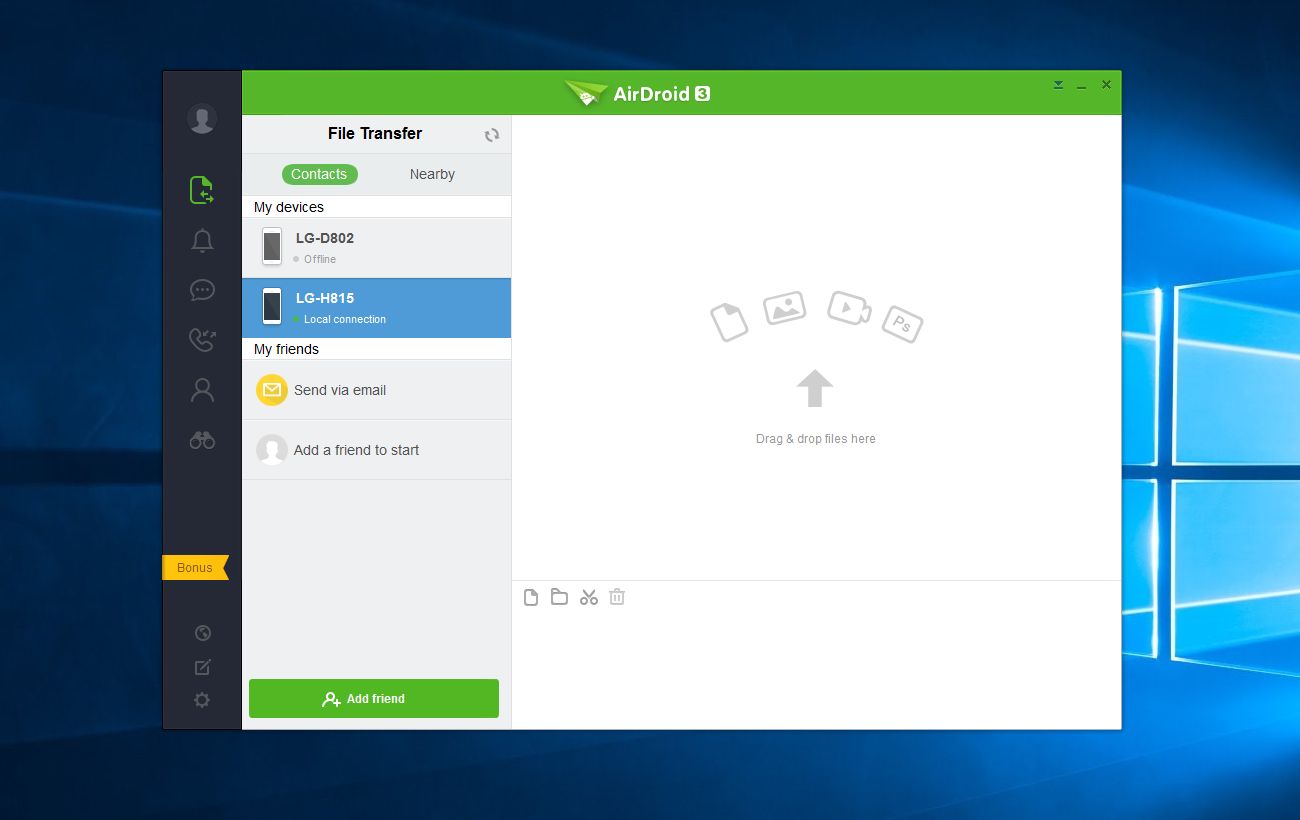Viewport: 1300px width, 820px height.
Task: Open the user profile avatar
Action: click(x=202, y=119)
